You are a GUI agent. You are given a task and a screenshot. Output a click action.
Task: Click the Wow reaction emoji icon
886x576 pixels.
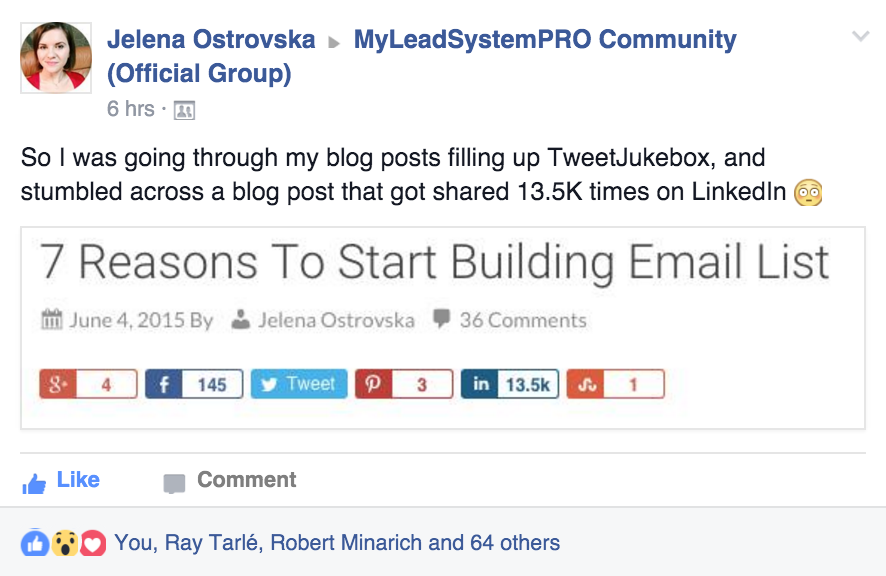pyautogui.click(x=65, y=543)
